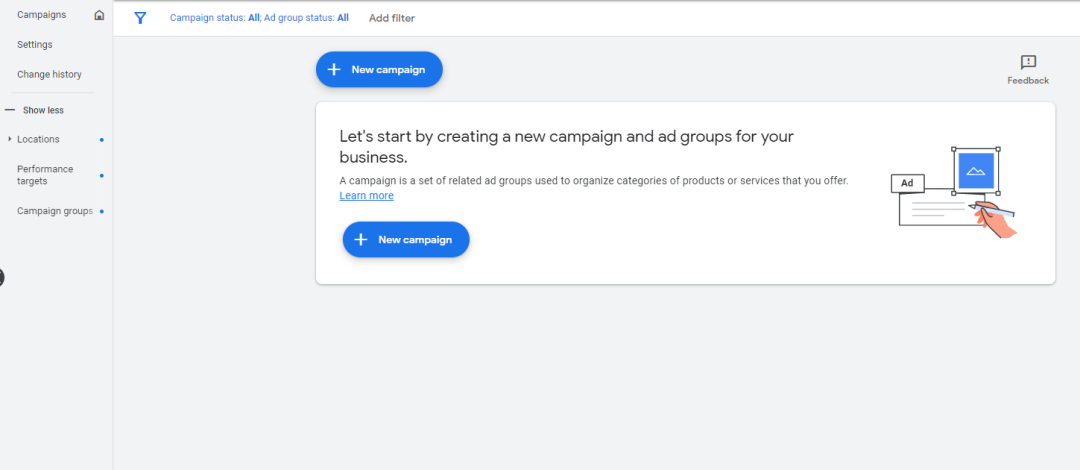The width and height of the screenshot is (1080, 470).
Task: Follow the Learn more link
Action: [x=366, y=196]
